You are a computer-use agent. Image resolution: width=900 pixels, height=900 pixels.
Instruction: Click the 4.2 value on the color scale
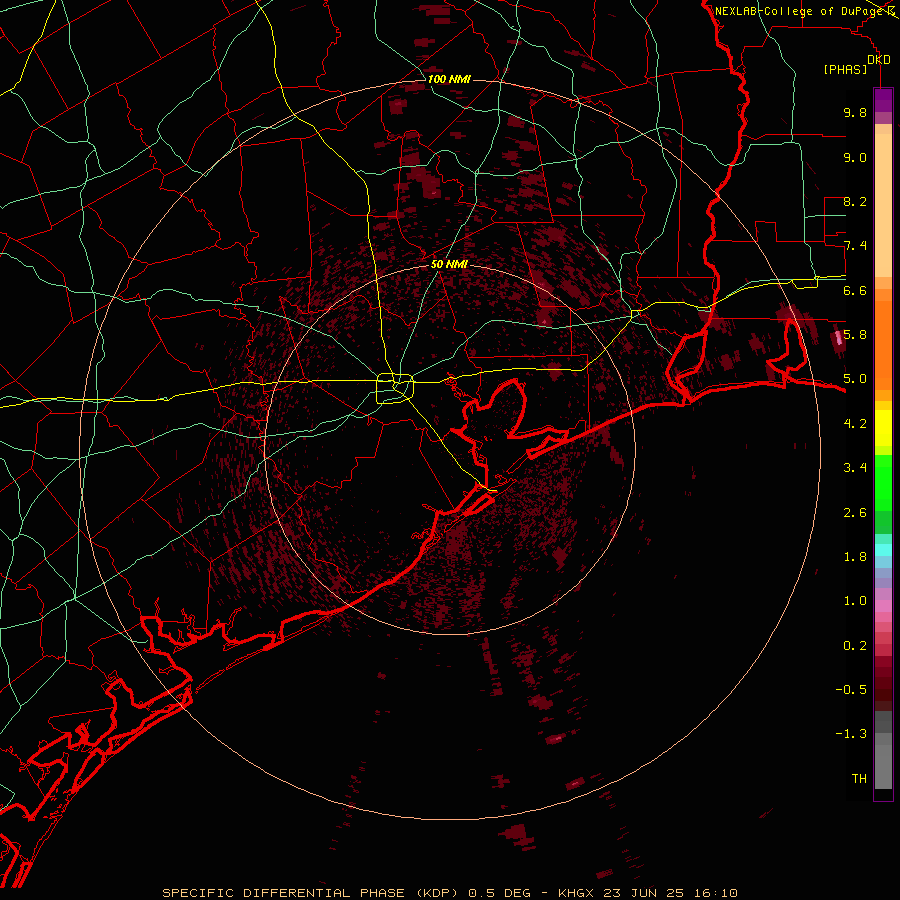[855, 424]
